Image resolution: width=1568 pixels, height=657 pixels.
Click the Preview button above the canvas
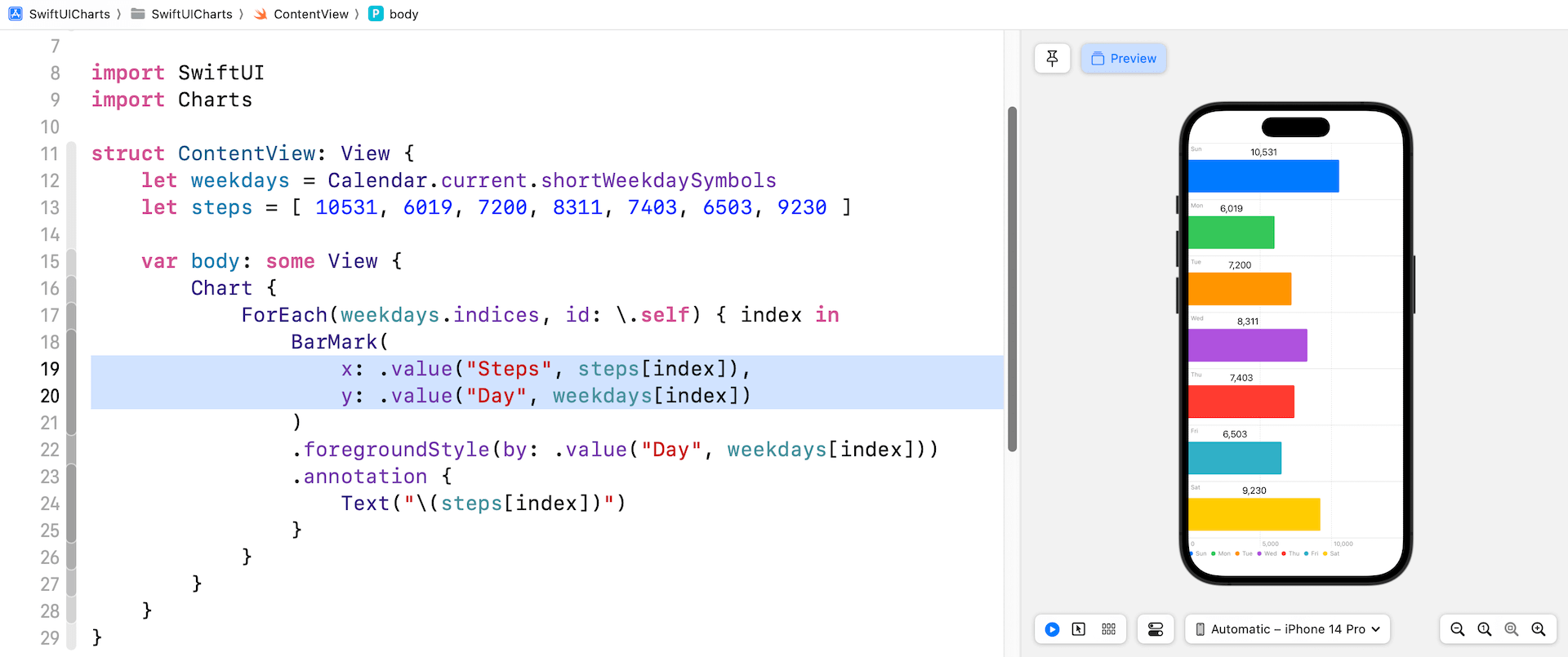pyautogui.click(x=1124, y=58)
